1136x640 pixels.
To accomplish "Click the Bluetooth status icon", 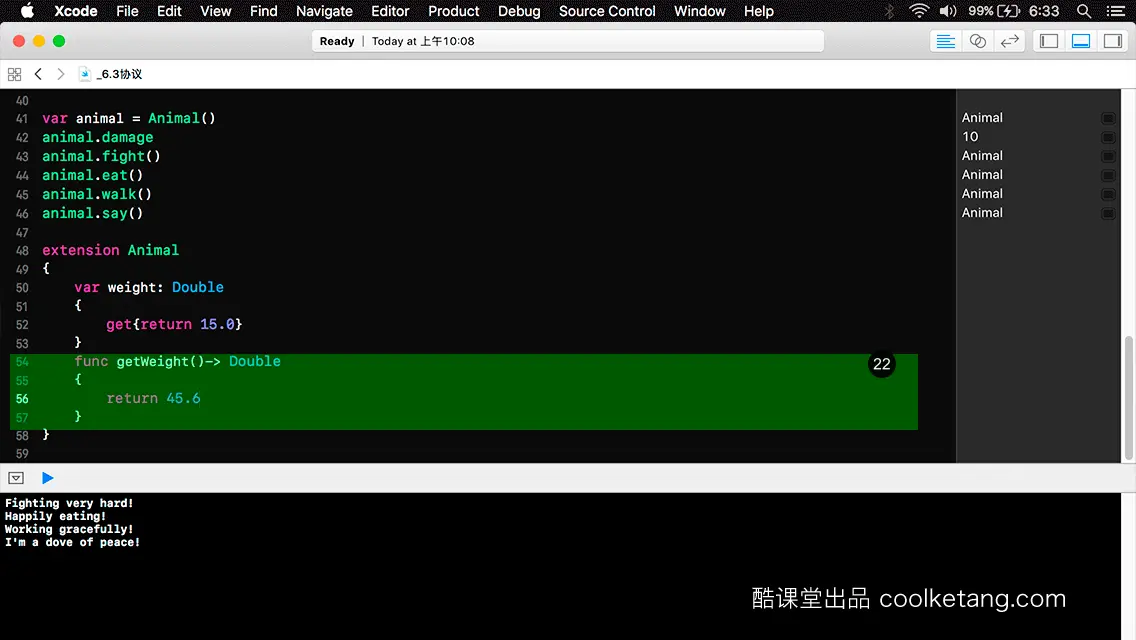I will click(x=890, y=11).
